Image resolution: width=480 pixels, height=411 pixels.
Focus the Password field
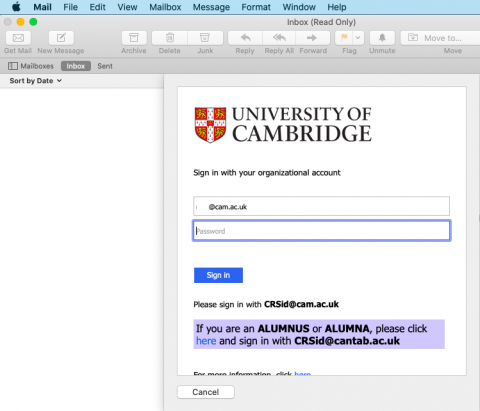(x=322, y=231)
